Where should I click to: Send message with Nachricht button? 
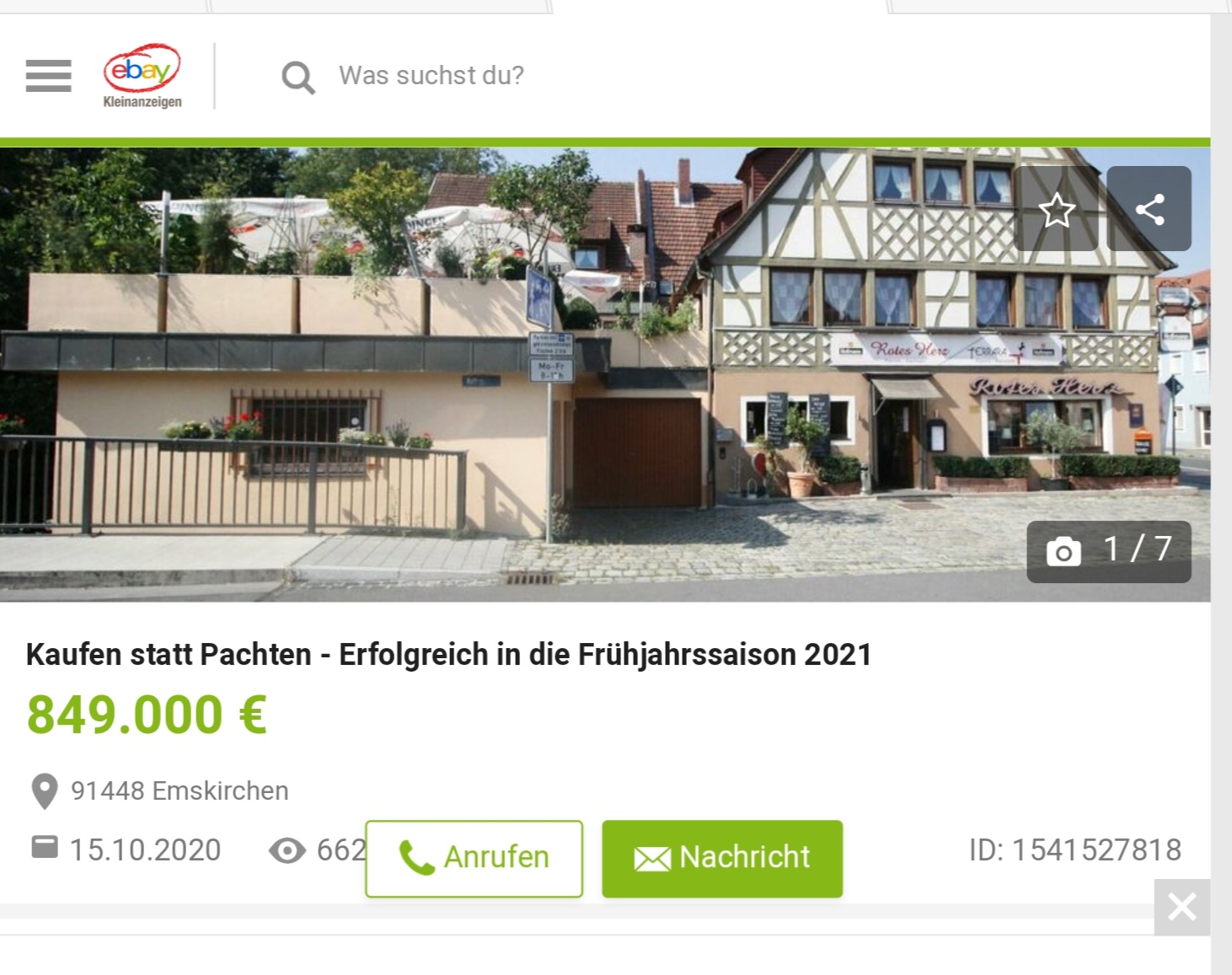722,858
